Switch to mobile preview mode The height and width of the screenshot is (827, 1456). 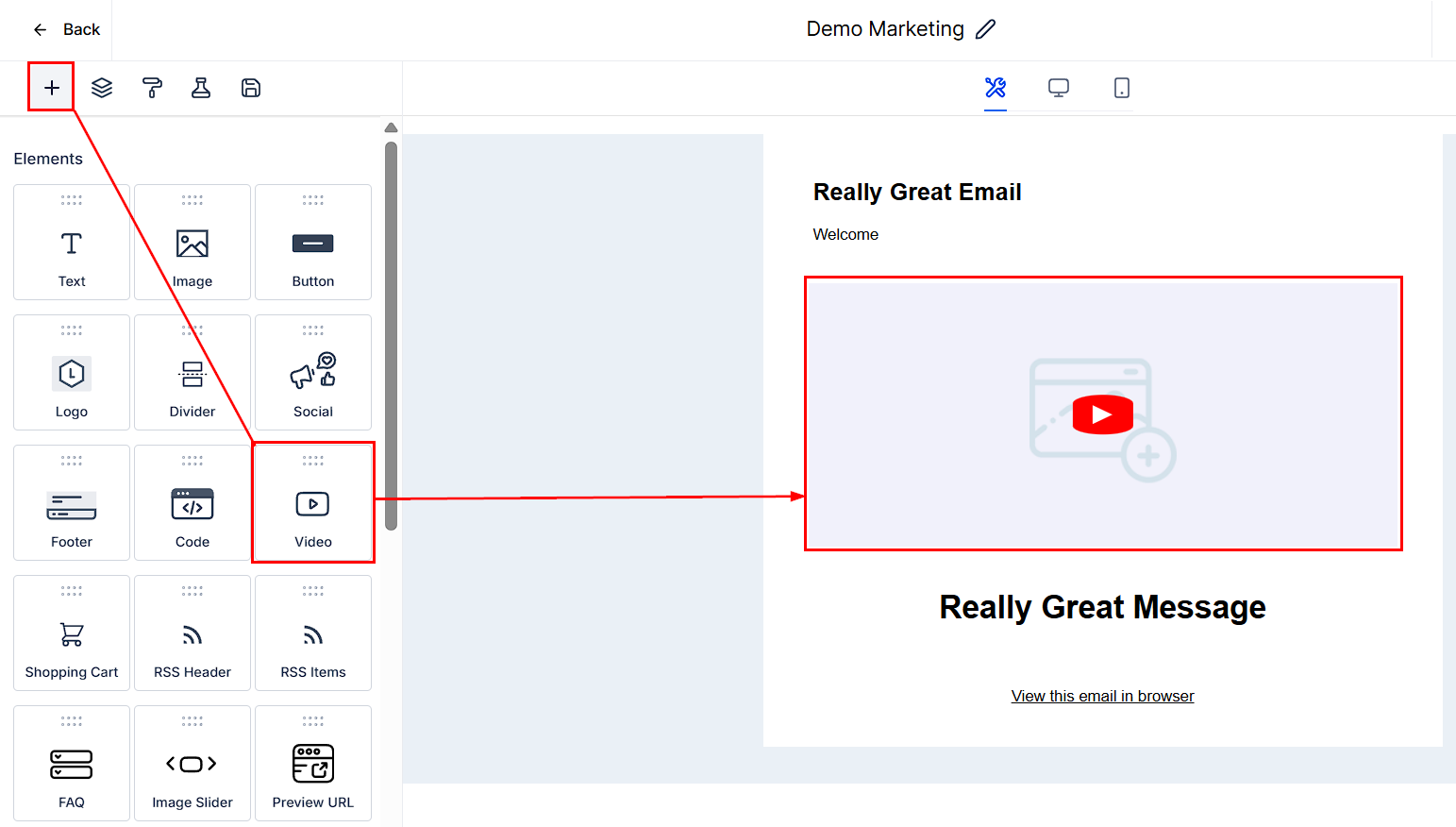click(x=1121, y=88)
